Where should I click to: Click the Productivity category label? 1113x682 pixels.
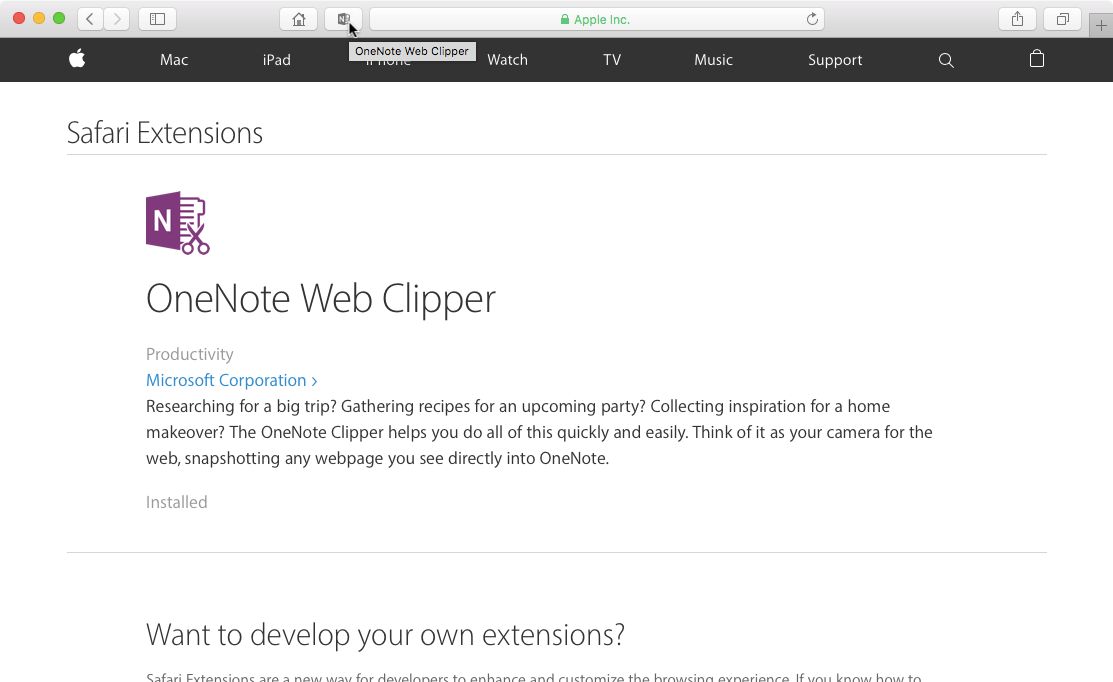190,354
